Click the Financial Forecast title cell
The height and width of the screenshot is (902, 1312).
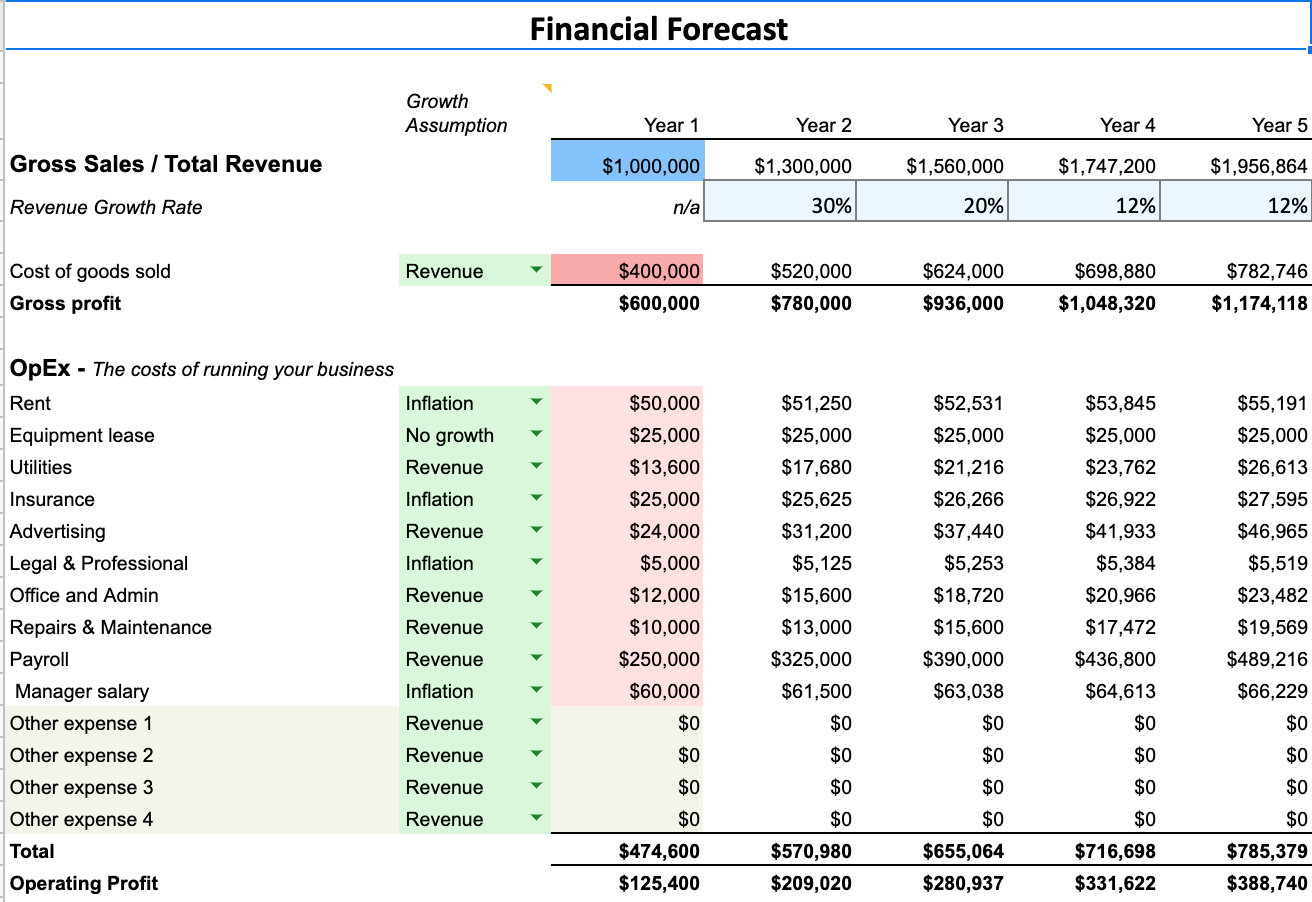click(658, 28)
